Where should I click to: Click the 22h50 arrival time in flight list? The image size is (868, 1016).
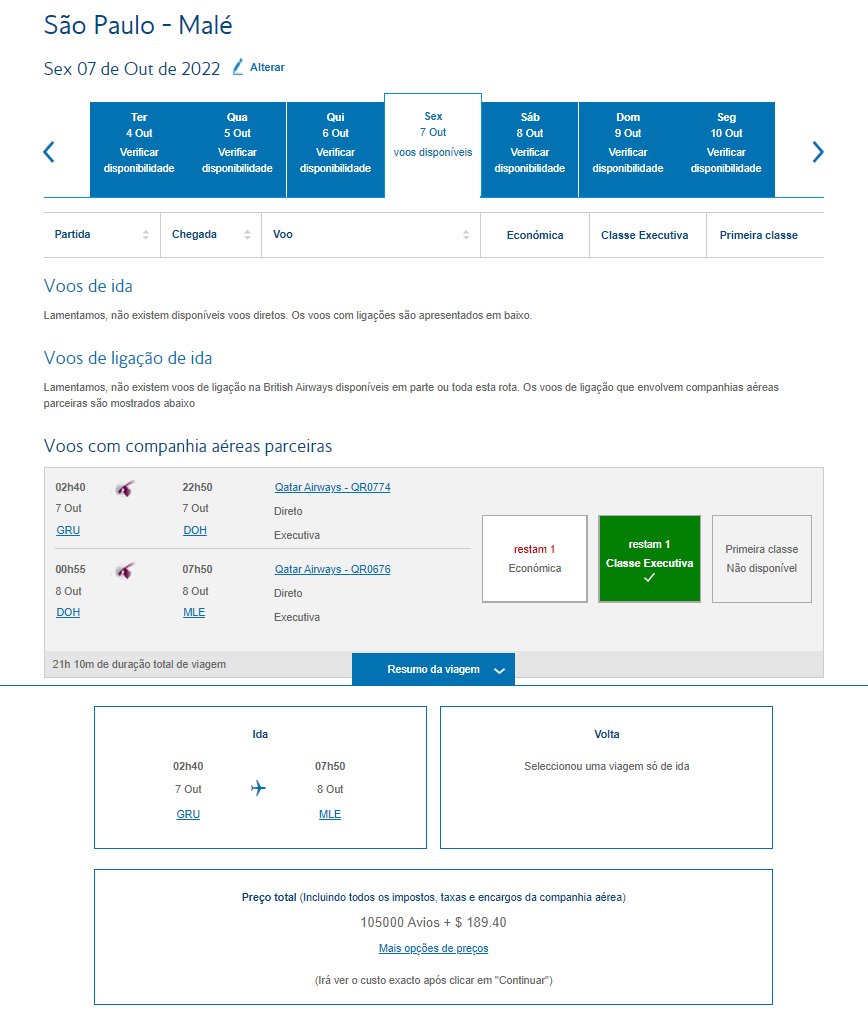(197, 487)
